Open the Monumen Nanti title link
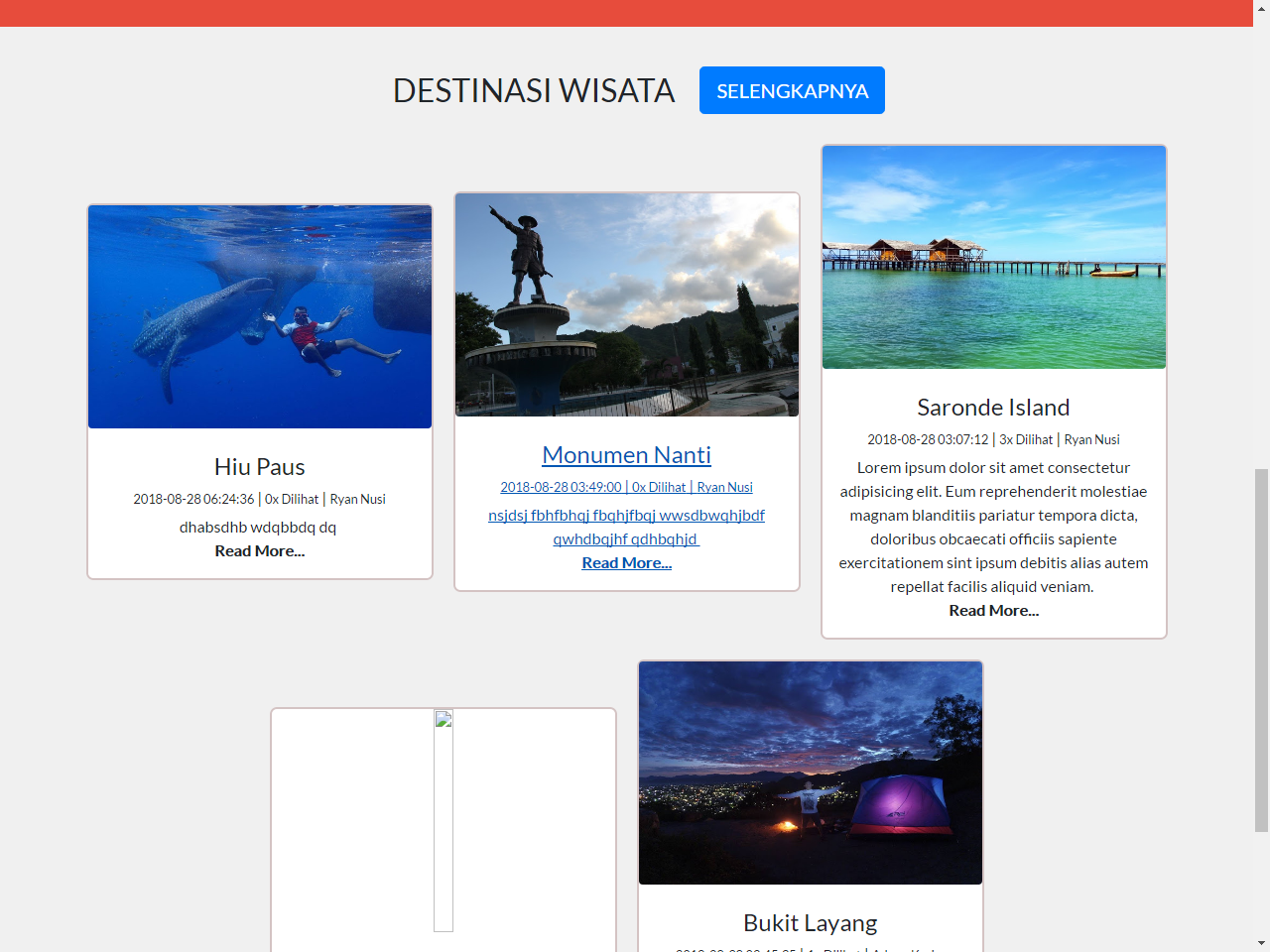 click(x=627, y=455)
